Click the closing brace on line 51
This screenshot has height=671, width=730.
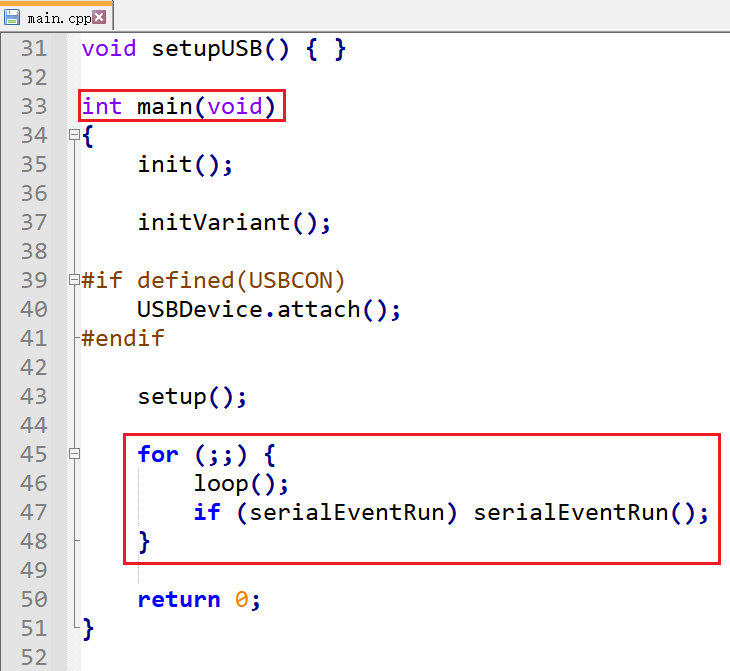(88, 629)
